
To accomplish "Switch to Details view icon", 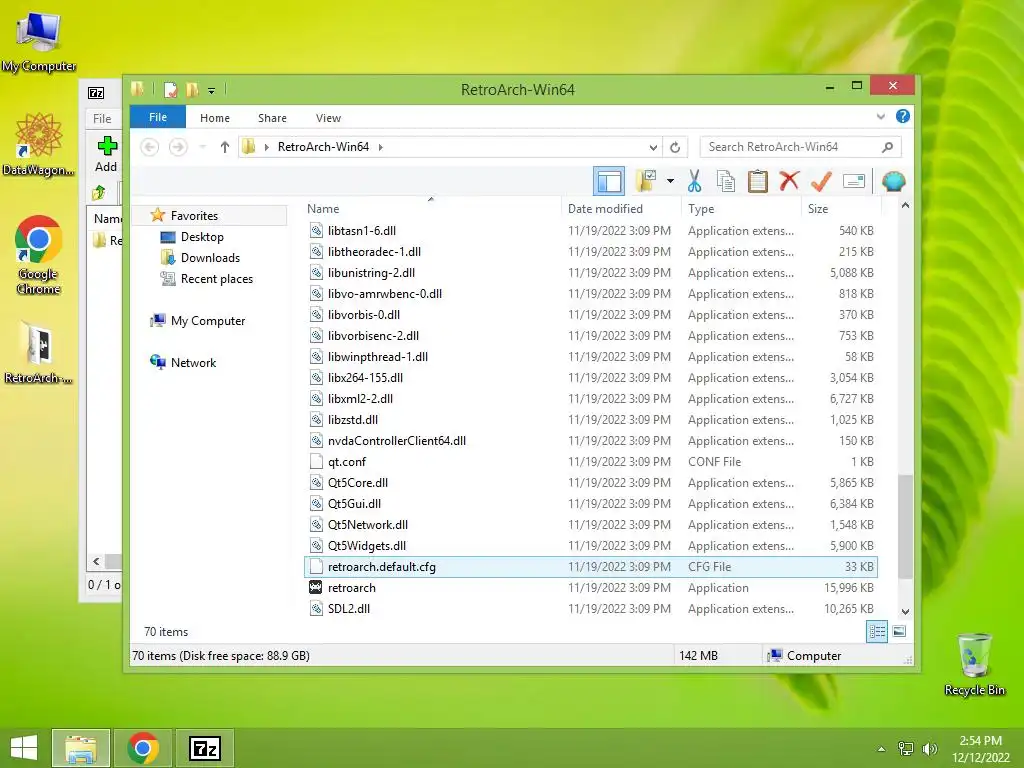I will tap(876, 632).
